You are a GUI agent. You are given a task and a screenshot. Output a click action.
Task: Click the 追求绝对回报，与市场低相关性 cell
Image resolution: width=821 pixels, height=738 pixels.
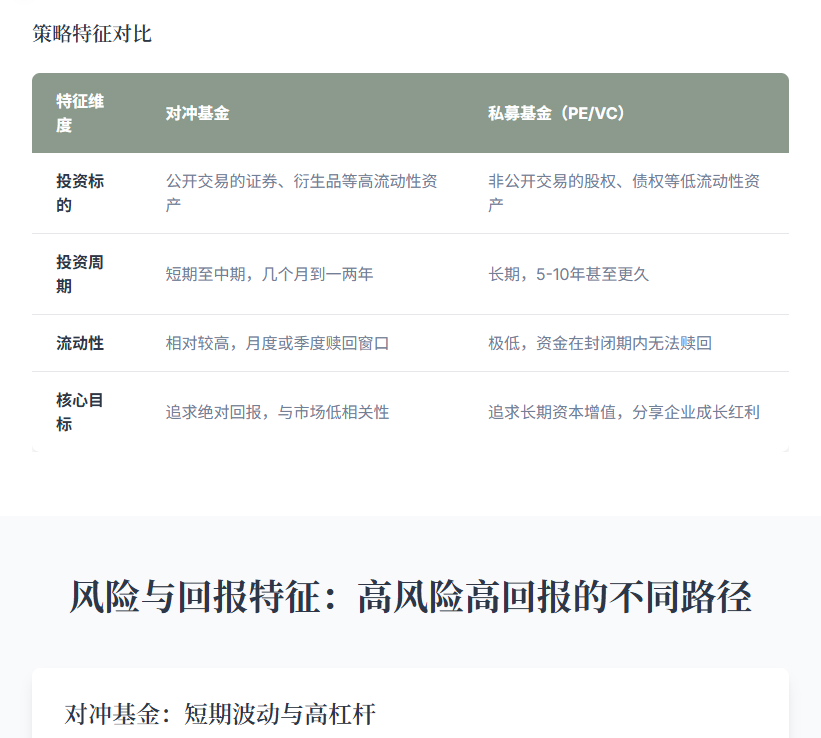click(277, 412)
